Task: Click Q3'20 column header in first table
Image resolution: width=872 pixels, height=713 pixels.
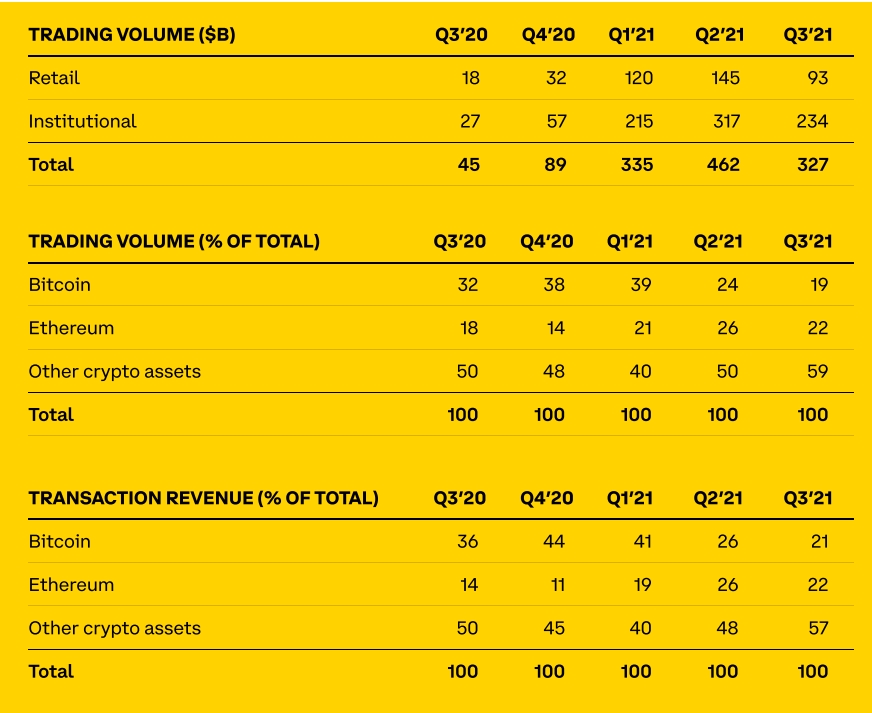Action: click(461, 34)
